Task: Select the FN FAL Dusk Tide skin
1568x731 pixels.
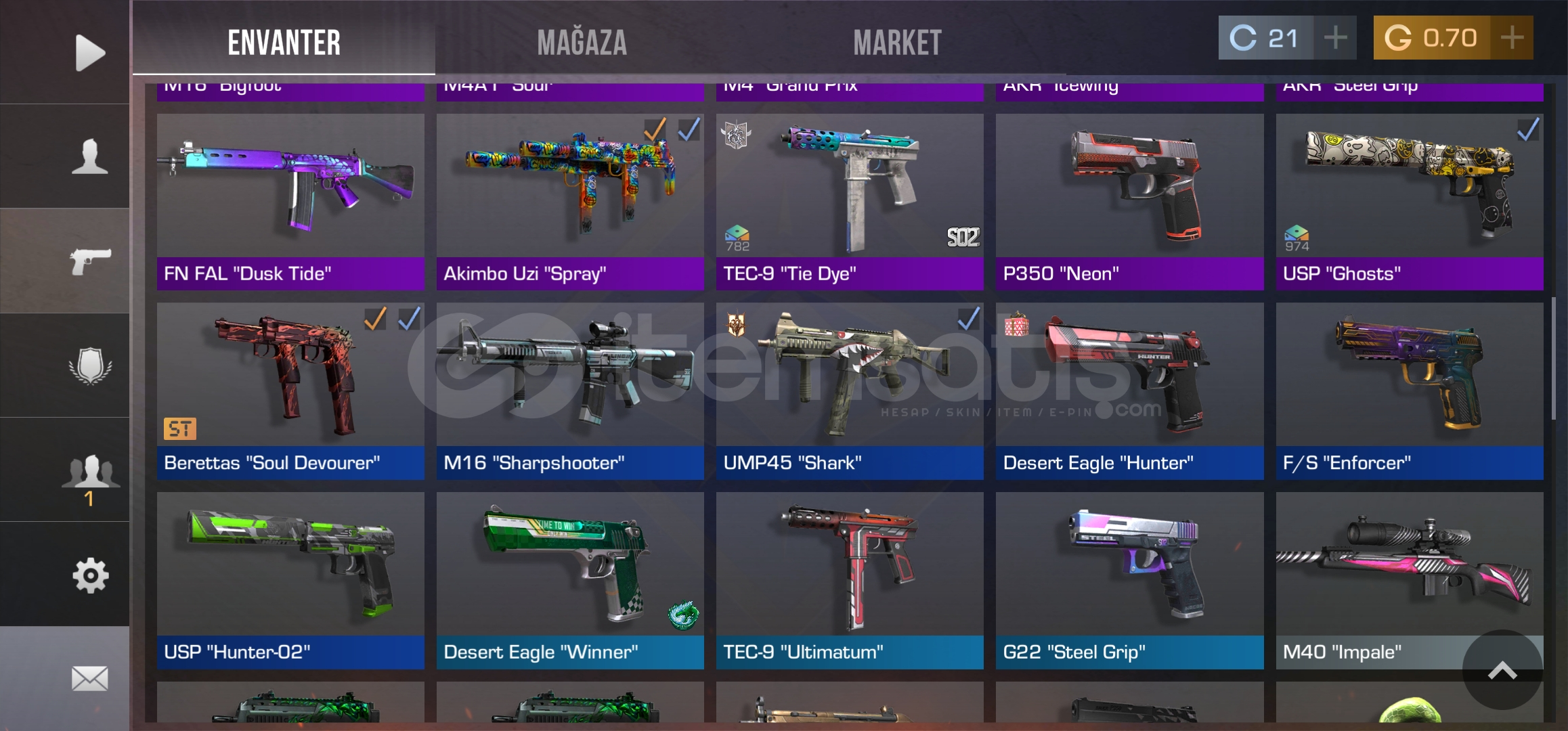Action: [290, 202]
